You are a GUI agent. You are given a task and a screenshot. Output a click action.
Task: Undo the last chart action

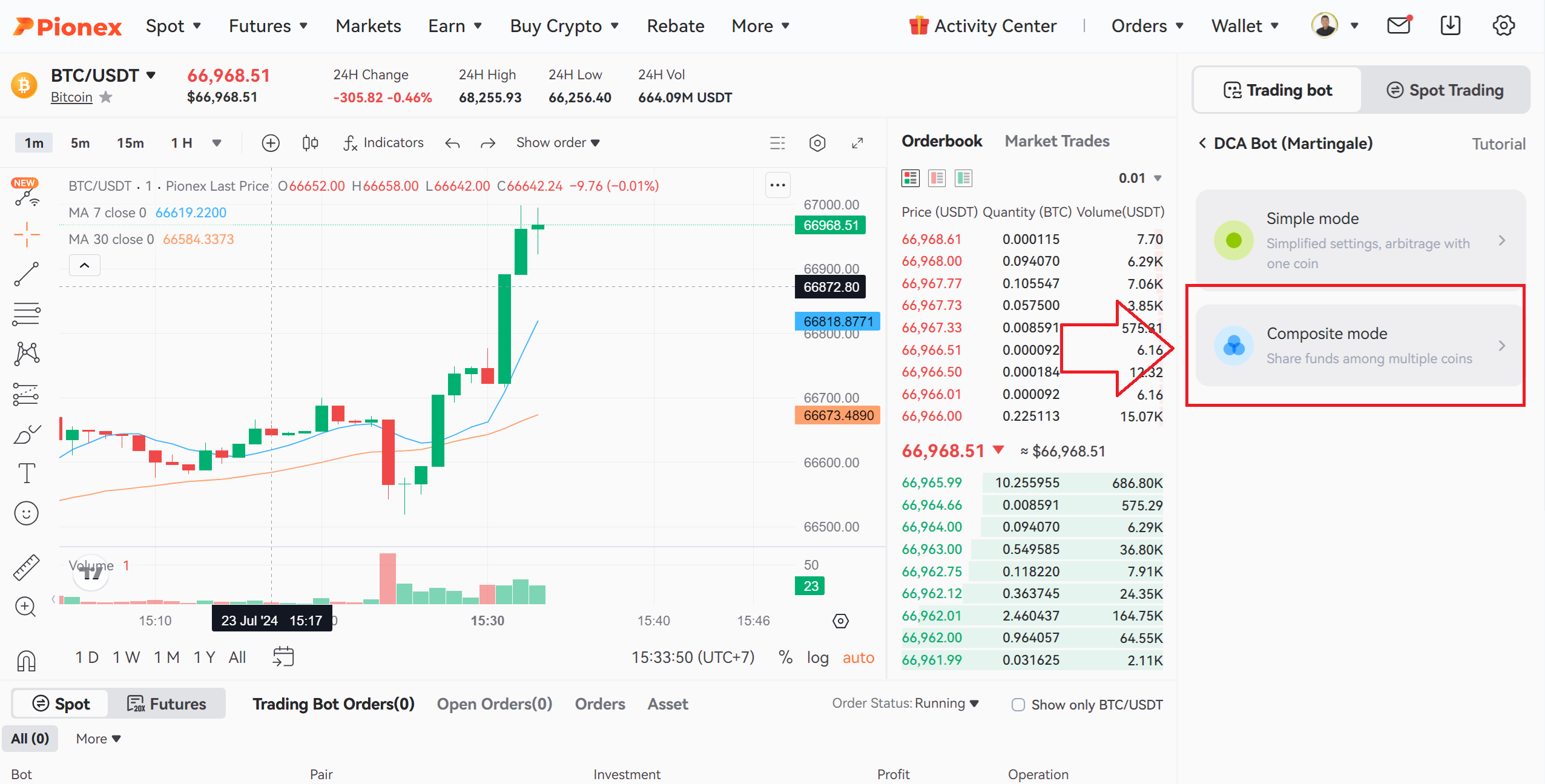click(x=452, y=143)
